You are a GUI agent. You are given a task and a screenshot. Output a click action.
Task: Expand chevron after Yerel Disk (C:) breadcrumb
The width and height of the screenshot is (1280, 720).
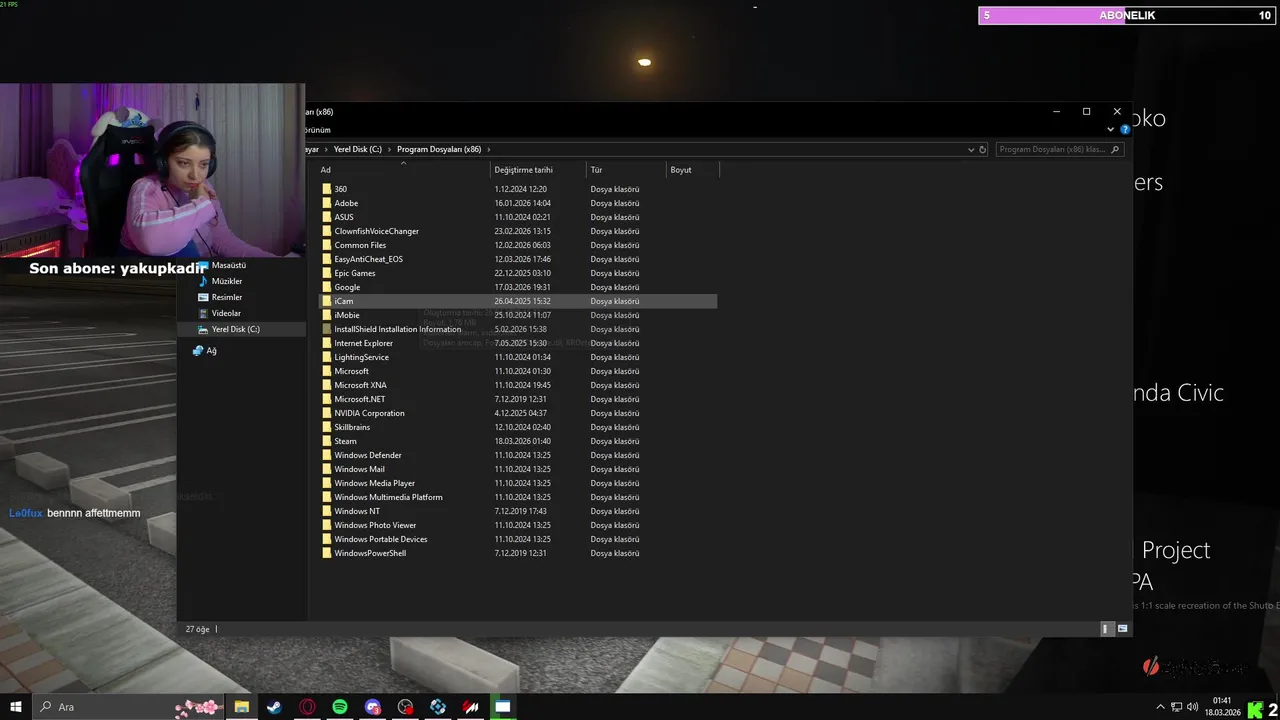[x=390, y=149]
